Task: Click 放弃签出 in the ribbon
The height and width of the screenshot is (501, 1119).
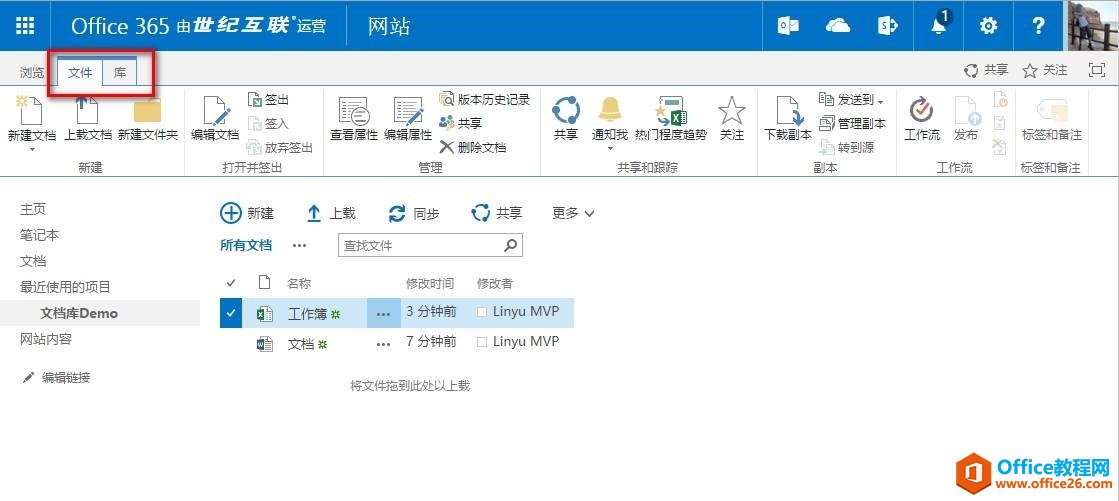Action: point(280,148)
